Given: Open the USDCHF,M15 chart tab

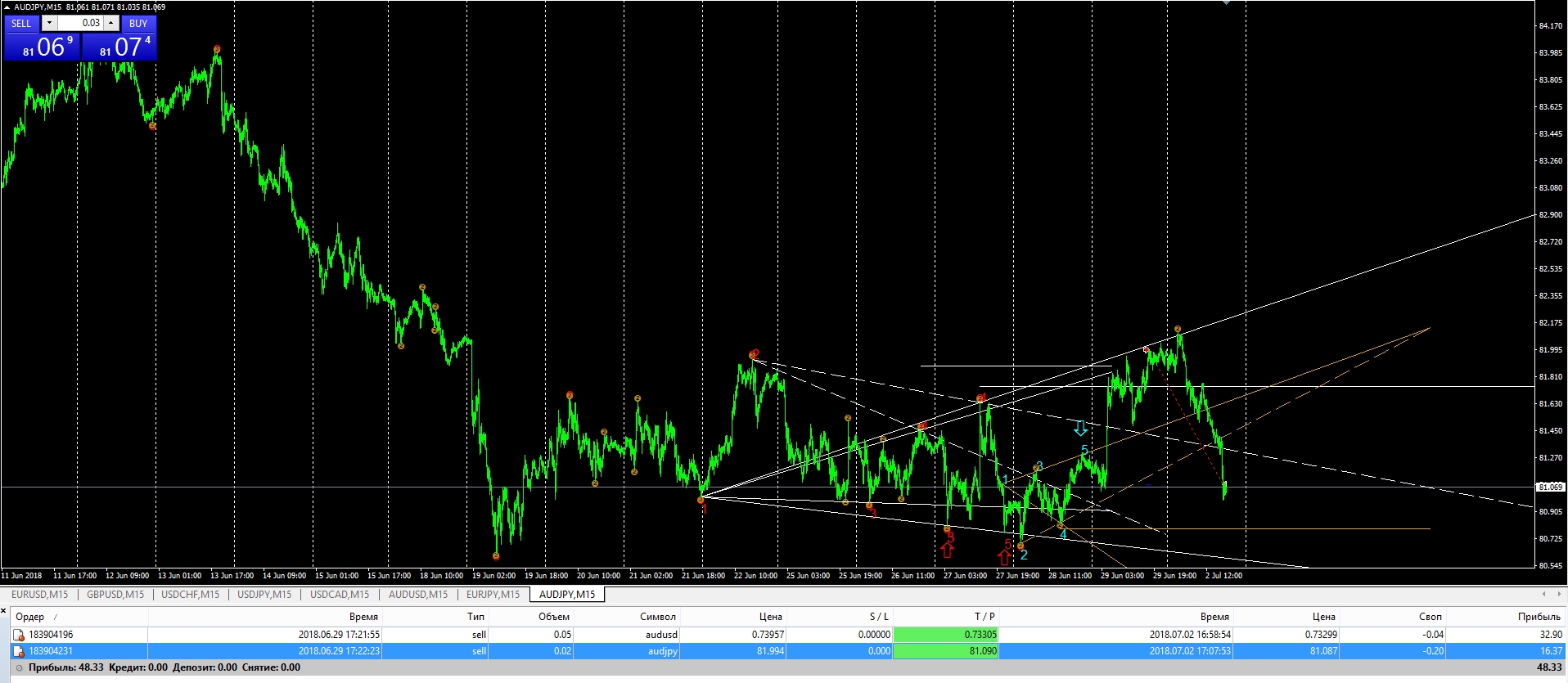Looking at the screenshot, I should [x=191, y=595].
